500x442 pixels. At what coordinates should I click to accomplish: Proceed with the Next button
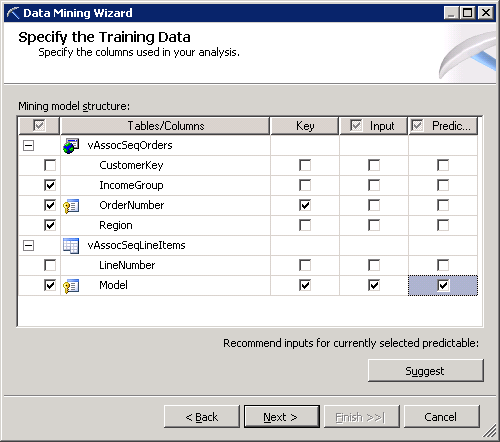282,417
